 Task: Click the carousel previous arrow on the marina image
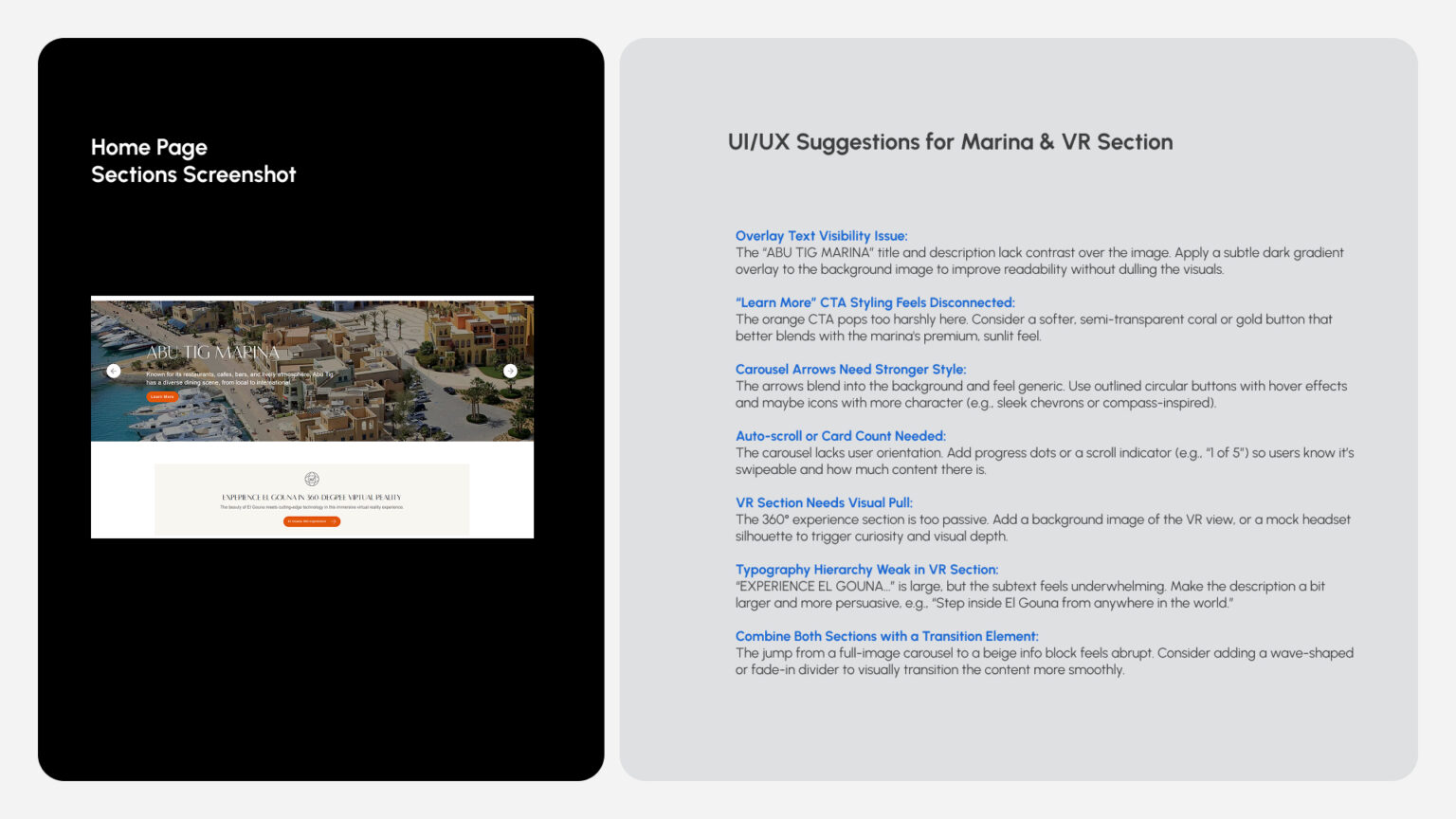114,371
